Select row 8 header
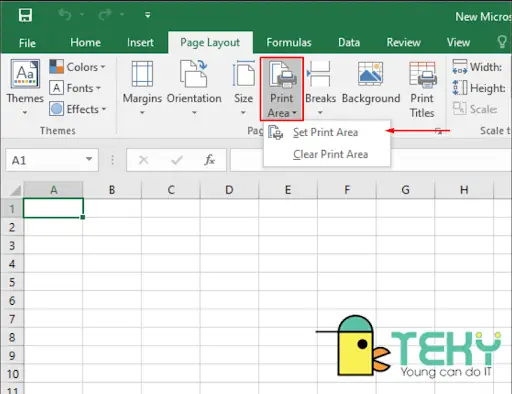The height and width of the screenshot is (394, 512). (12, 337)
